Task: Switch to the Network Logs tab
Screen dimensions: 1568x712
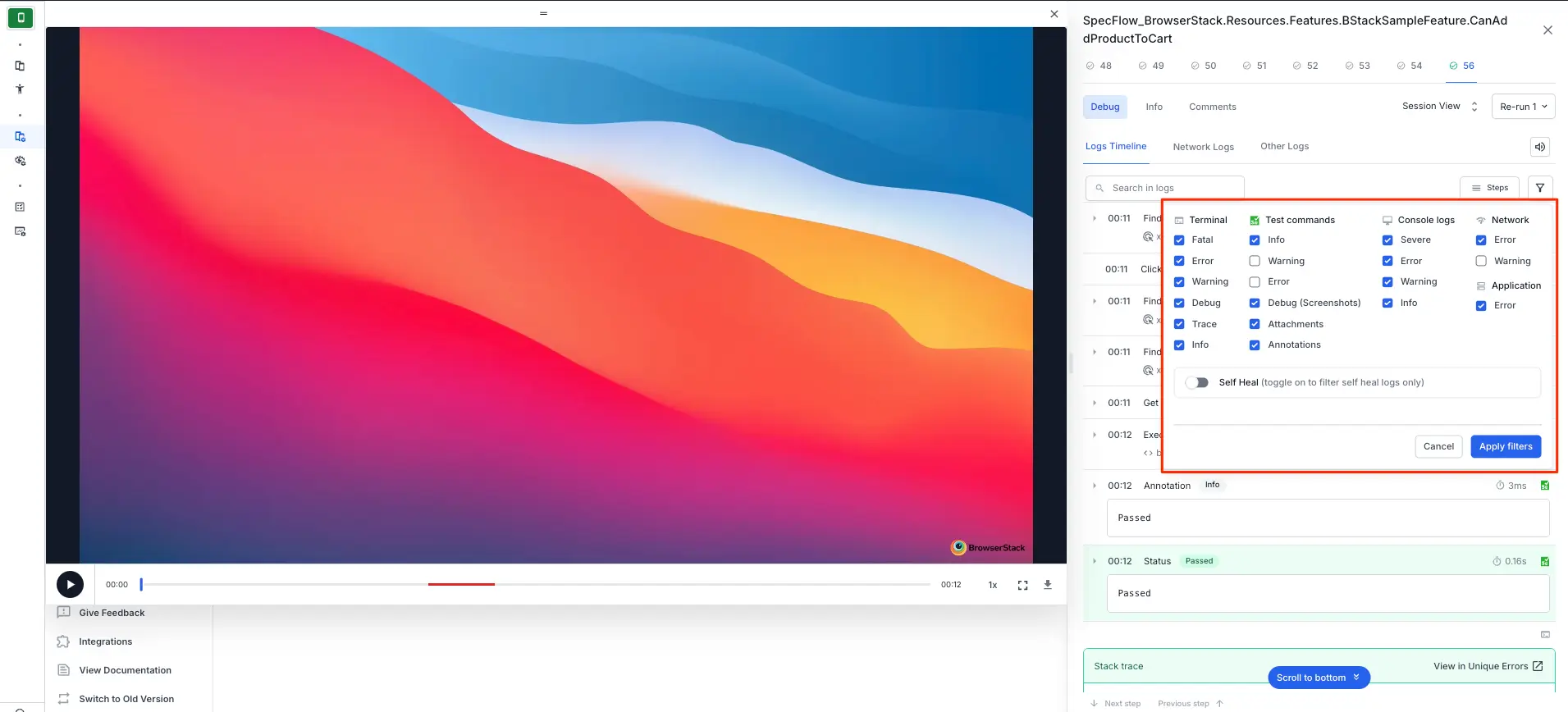Action: coord(1203,147)
